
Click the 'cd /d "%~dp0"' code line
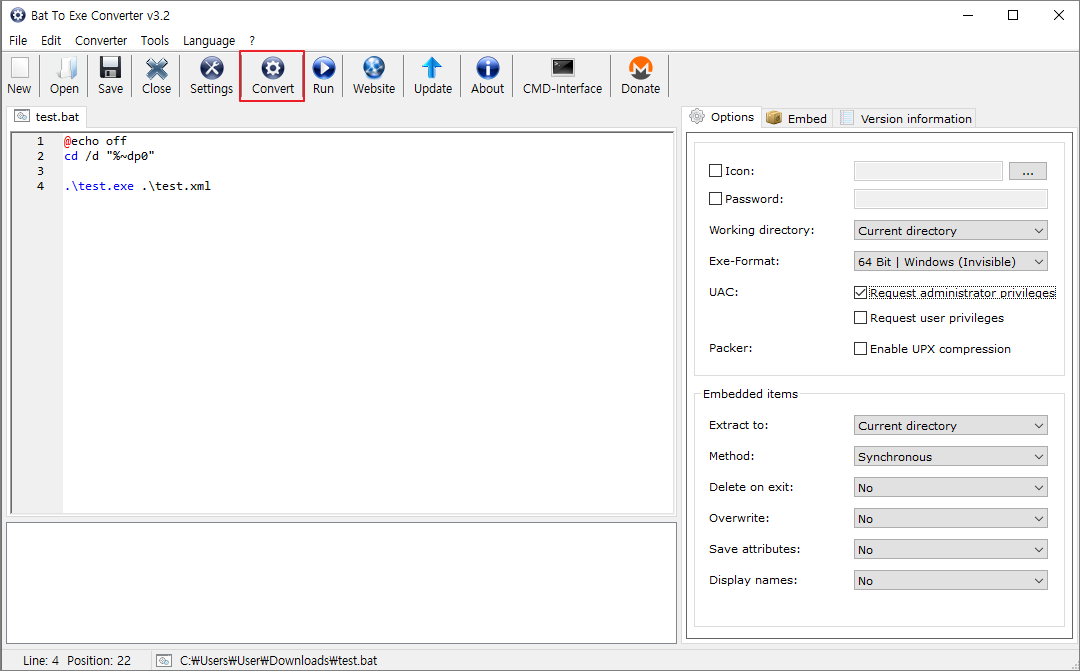pyautogui.click(x=110, y=156)
